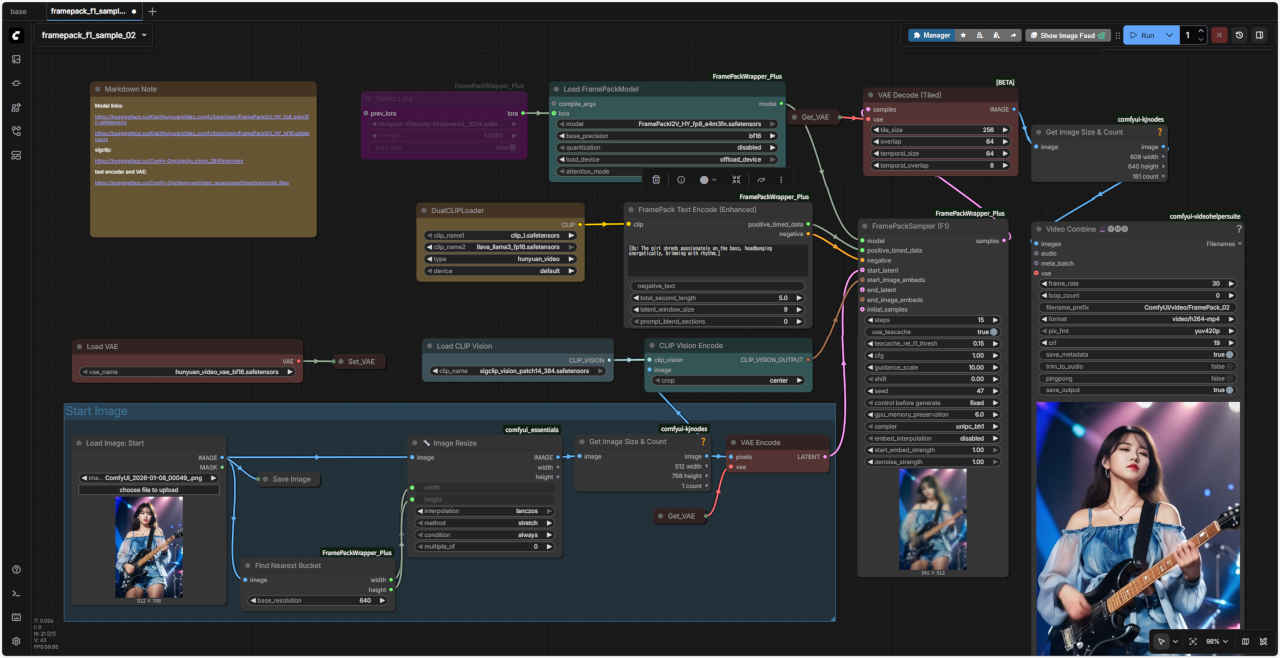Toggle save_output in Video Combine

click(1229, 390)
